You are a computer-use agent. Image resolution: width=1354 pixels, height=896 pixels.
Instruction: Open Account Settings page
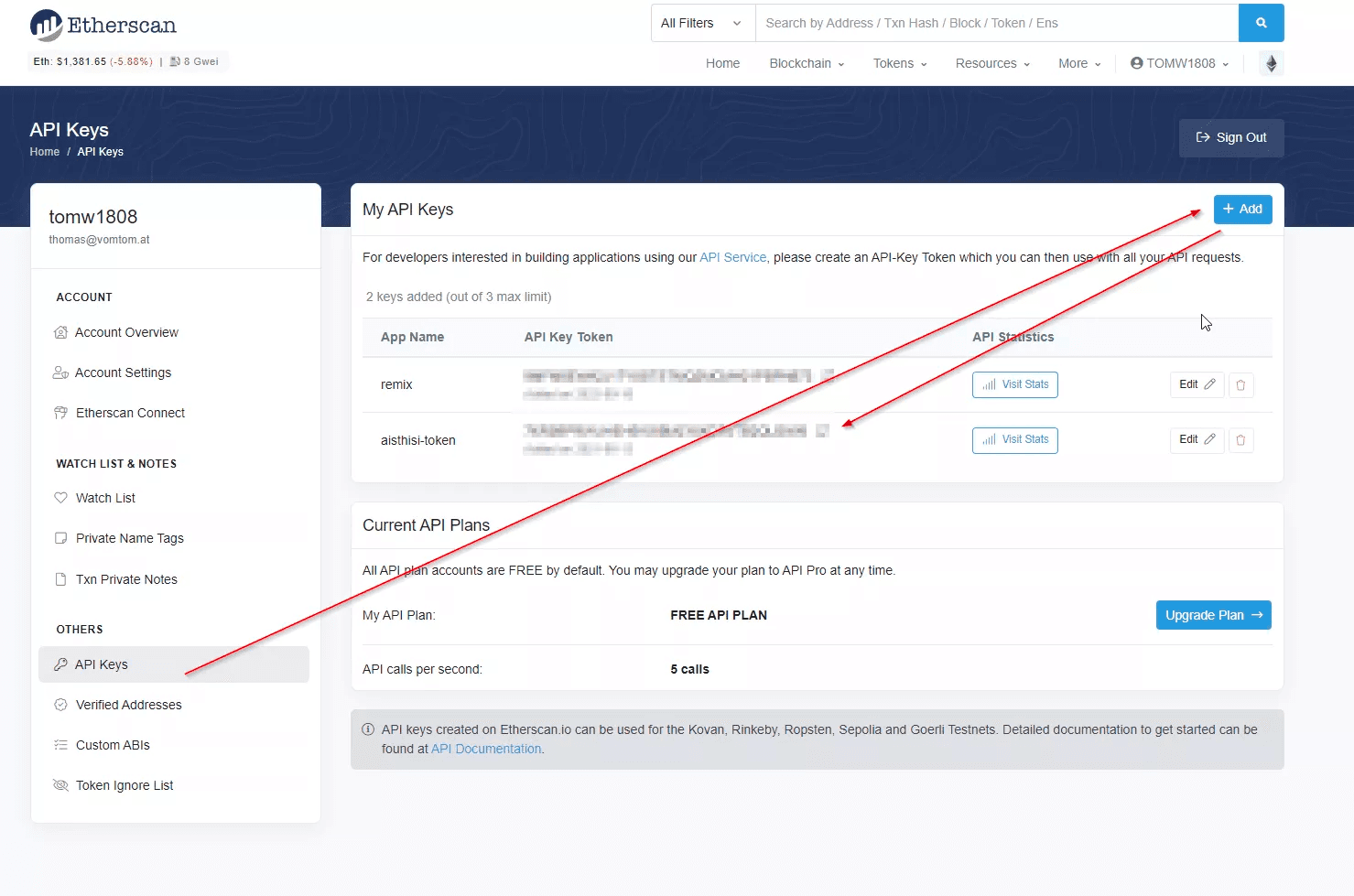click(x=123, y=372)
